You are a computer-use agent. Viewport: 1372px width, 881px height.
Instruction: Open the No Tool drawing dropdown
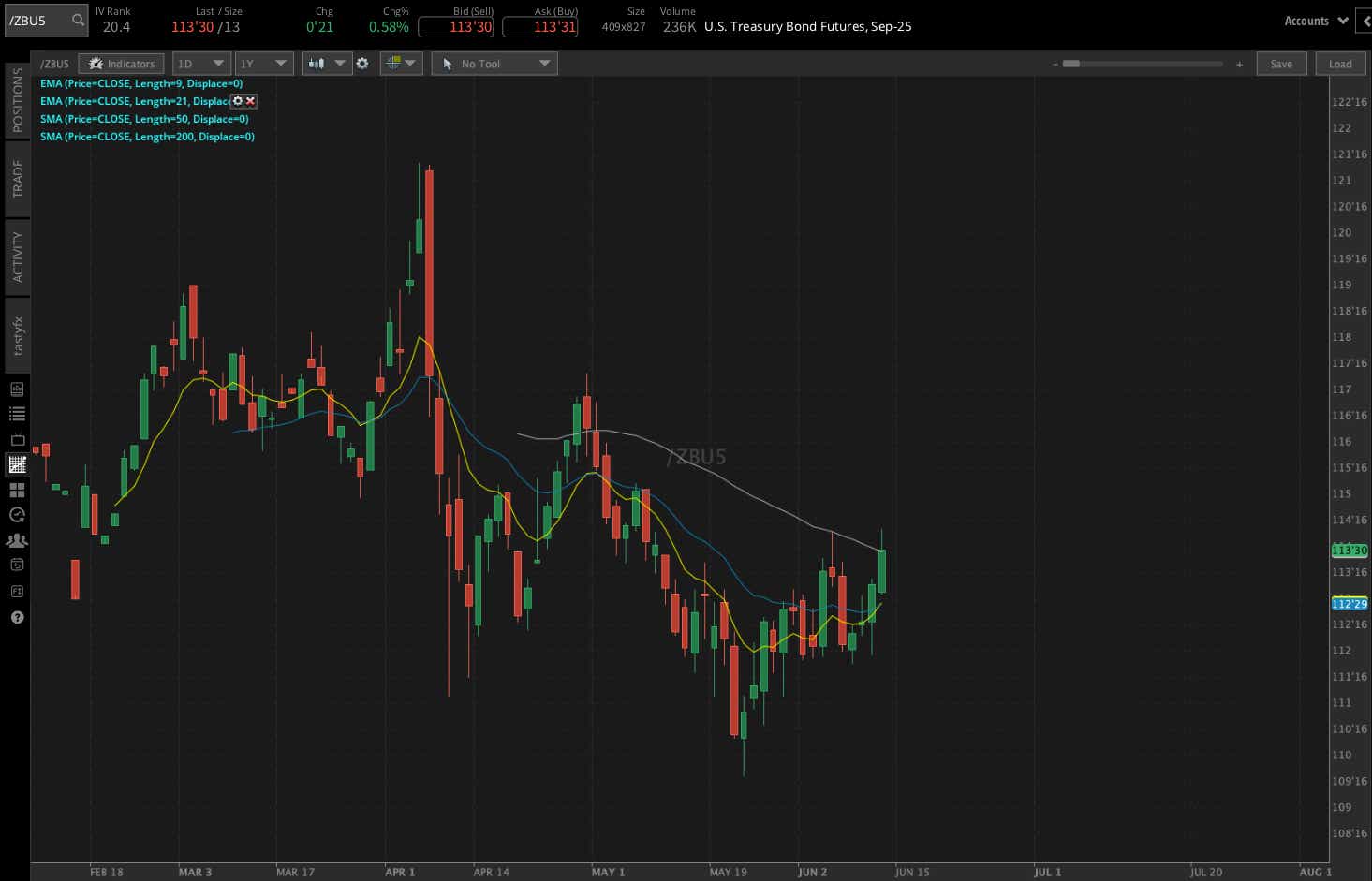(494, 63)
